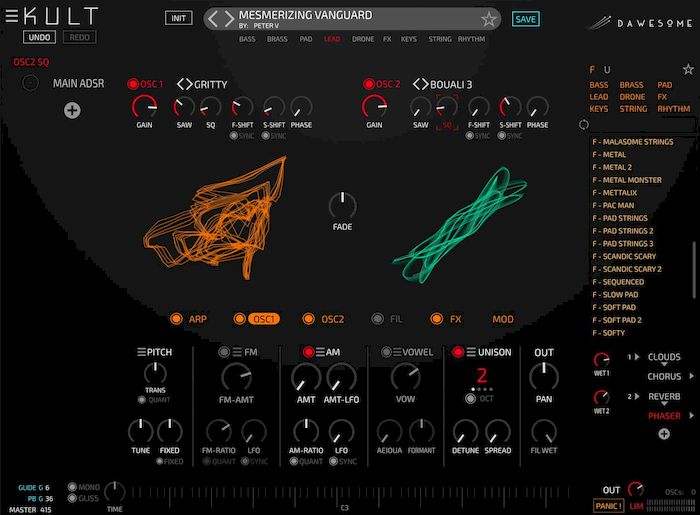Image resolution: width=700 pixels, height=515 pixels.
Task: Go to the next preset with the right arrow
Action: pyautogui.click(x=229, y=19)
